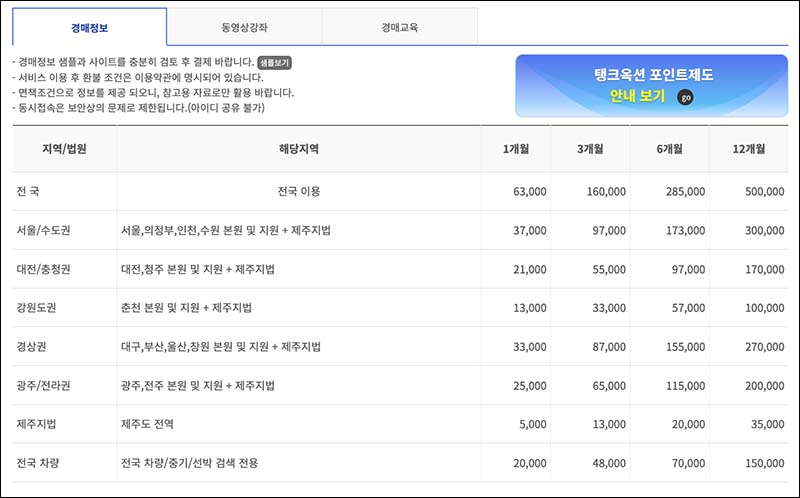Image resolution: width=800 pixels, height=498 pixels.
Task: Open the 경매교육 tab
Action: click(x=399, y=27)
